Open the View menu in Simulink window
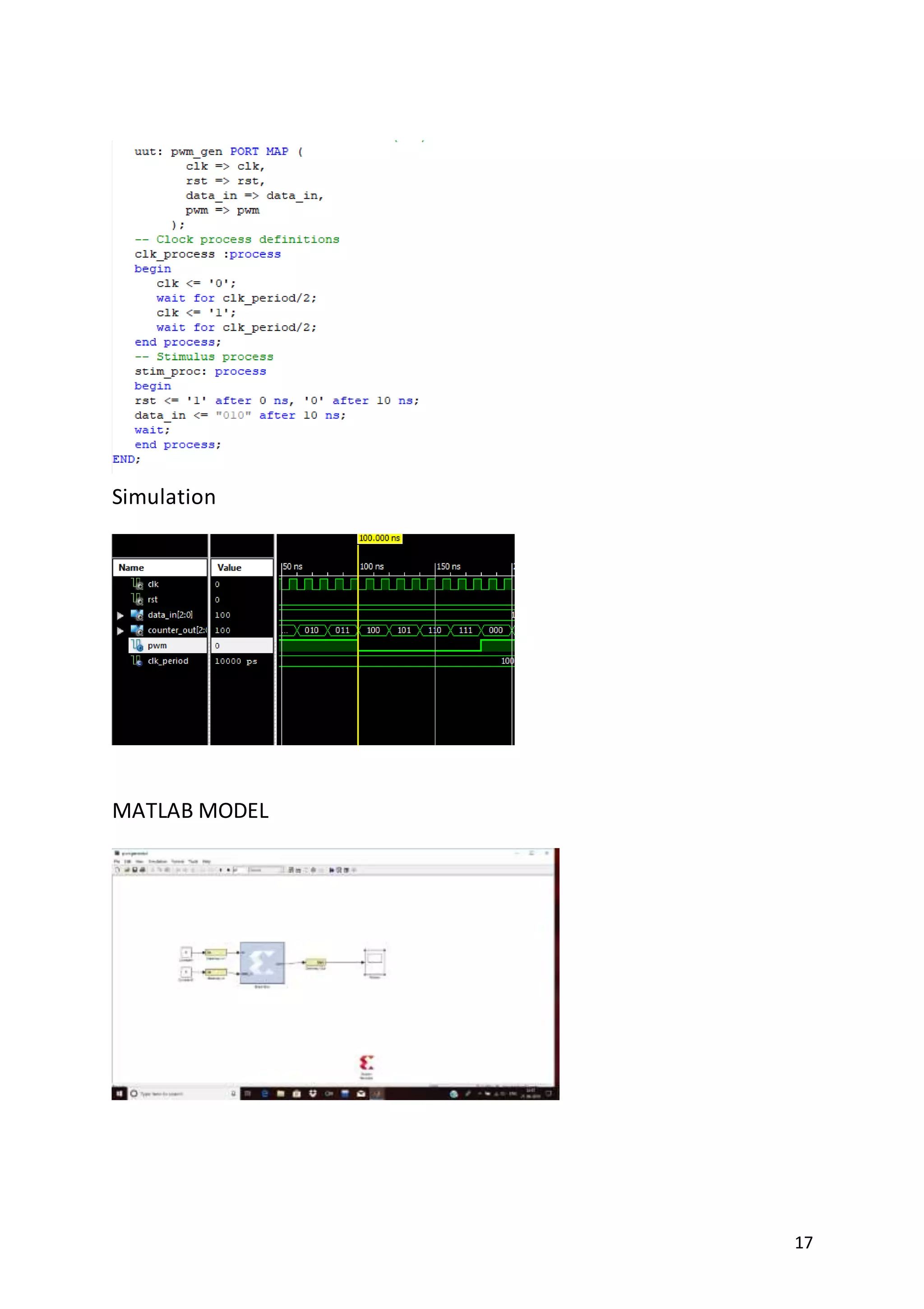Image resolution: width=924 pixels, height=1309 pixels. click(x=139, y=861)
